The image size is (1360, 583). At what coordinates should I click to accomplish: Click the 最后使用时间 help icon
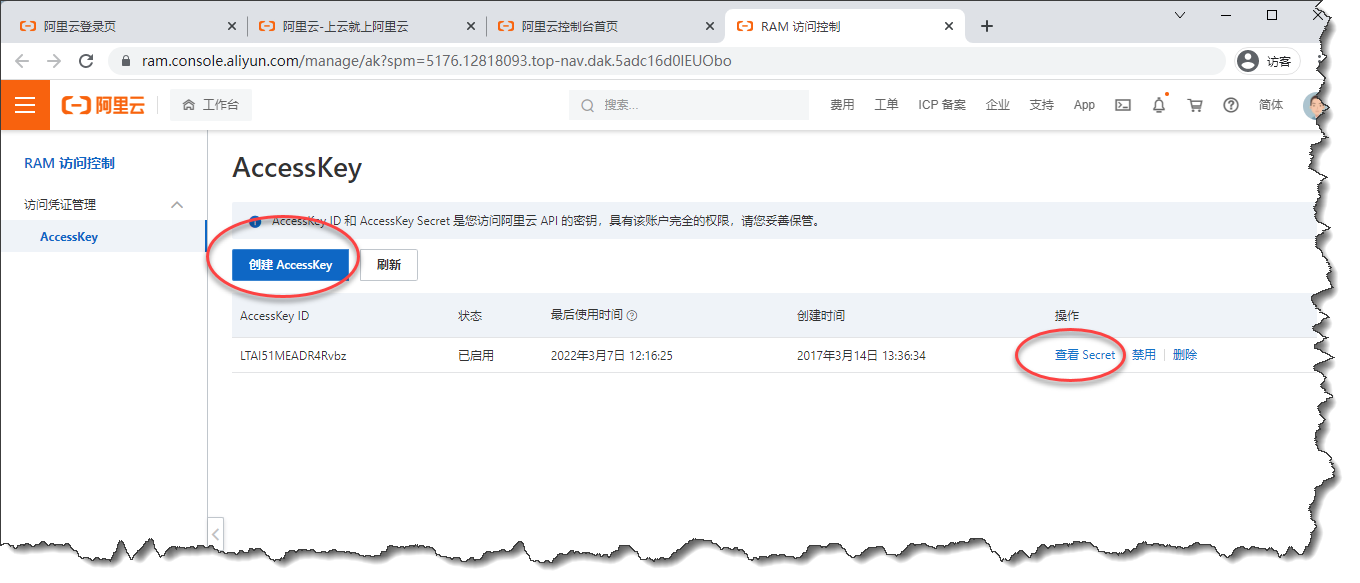click(632, 316)
